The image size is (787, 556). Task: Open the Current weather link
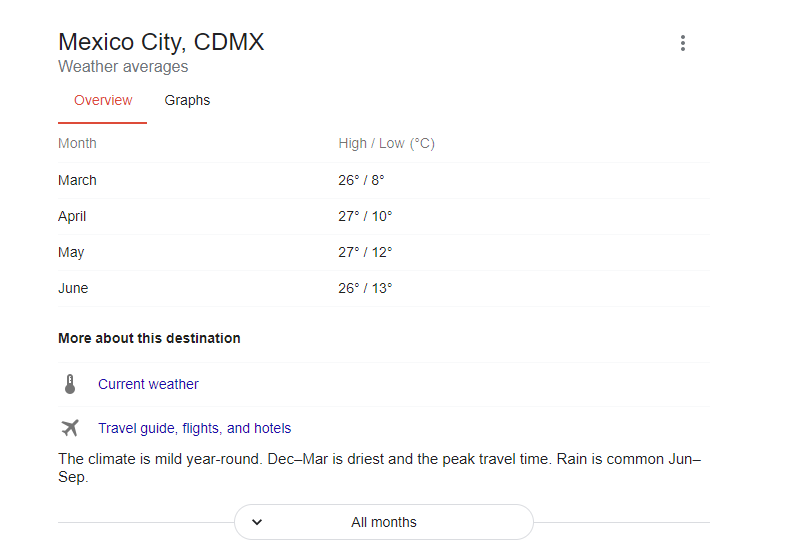[148, 384]
